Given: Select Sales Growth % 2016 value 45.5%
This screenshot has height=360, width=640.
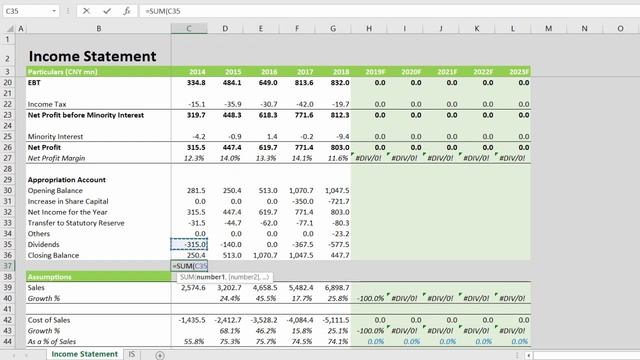Looking at the screenshot, I should pyautogui.click(x=261, y=298).
